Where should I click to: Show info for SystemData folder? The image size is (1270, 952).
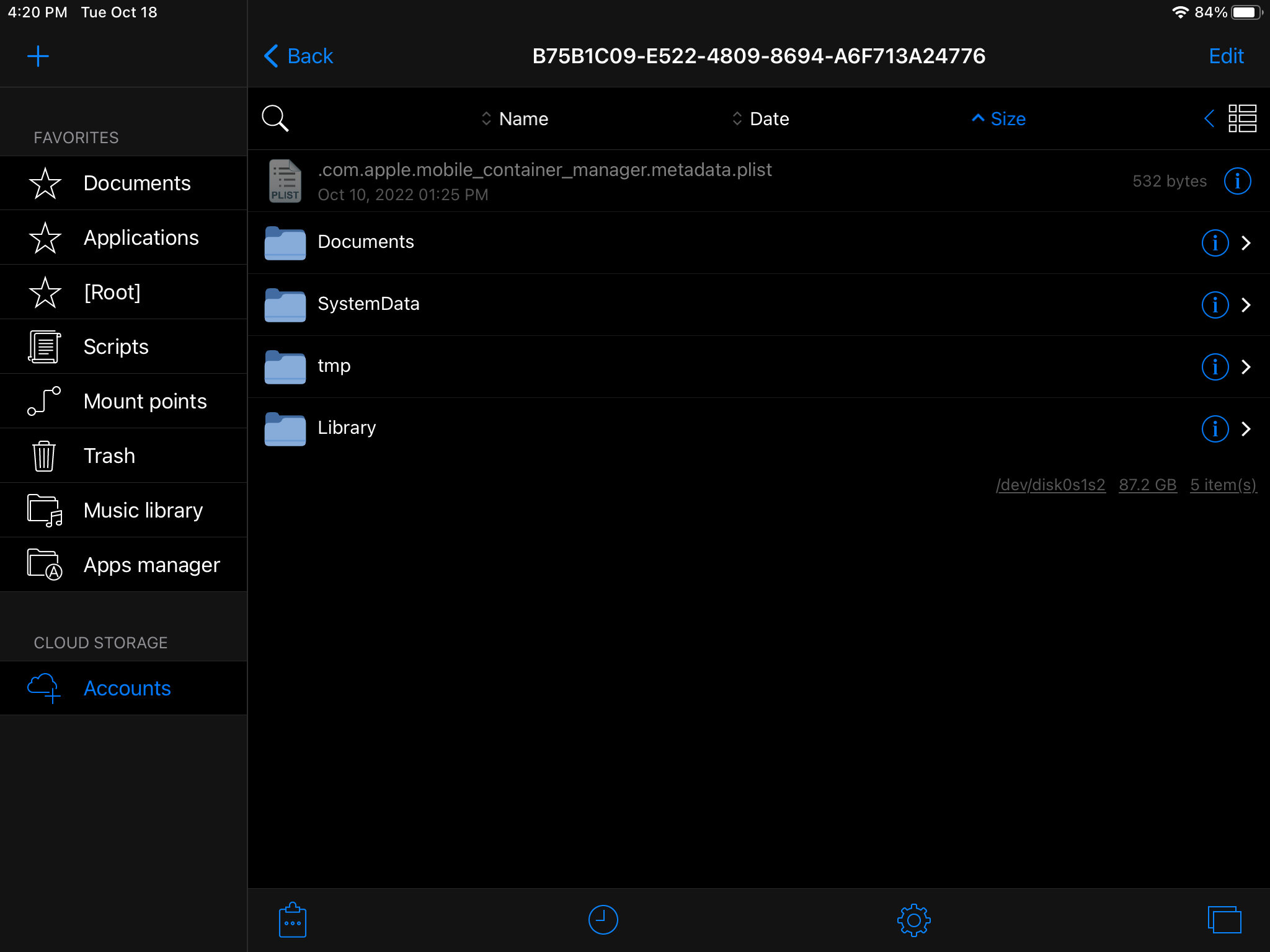1215,304
